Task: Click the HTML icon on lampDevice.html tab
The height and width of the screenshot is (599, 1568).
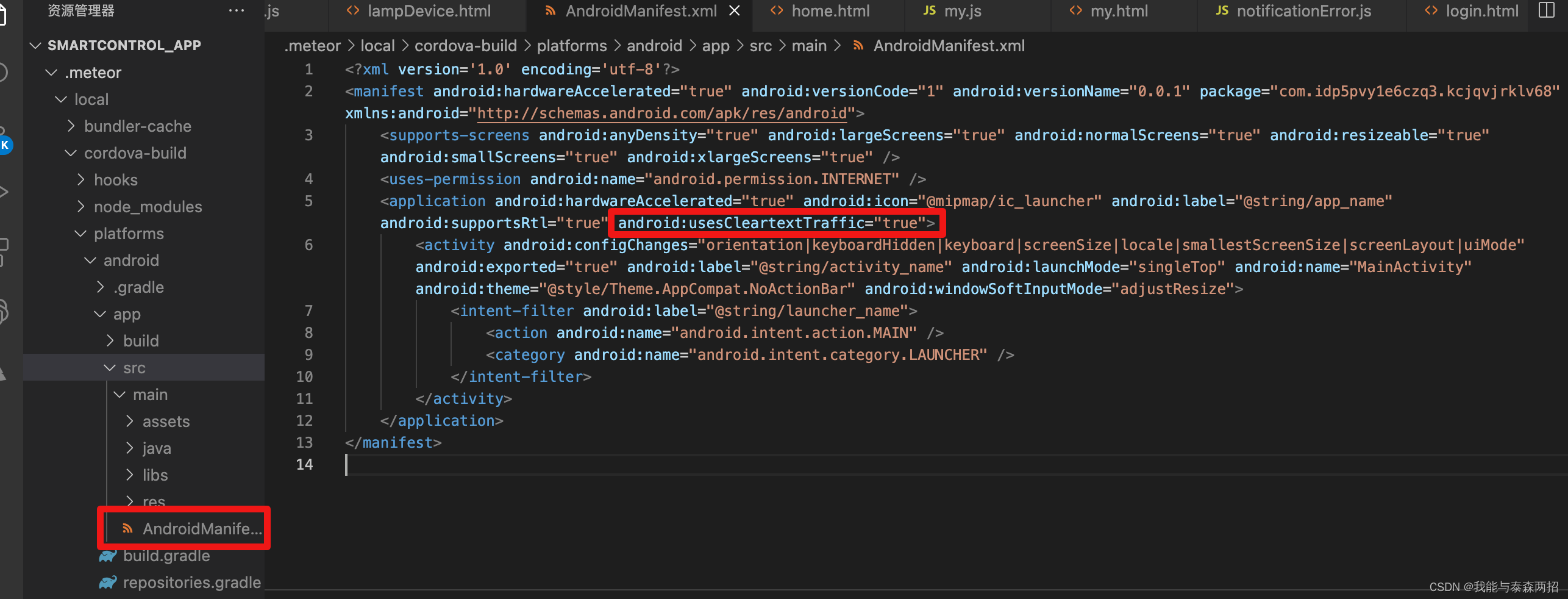Action: click(x=353, y=10)
